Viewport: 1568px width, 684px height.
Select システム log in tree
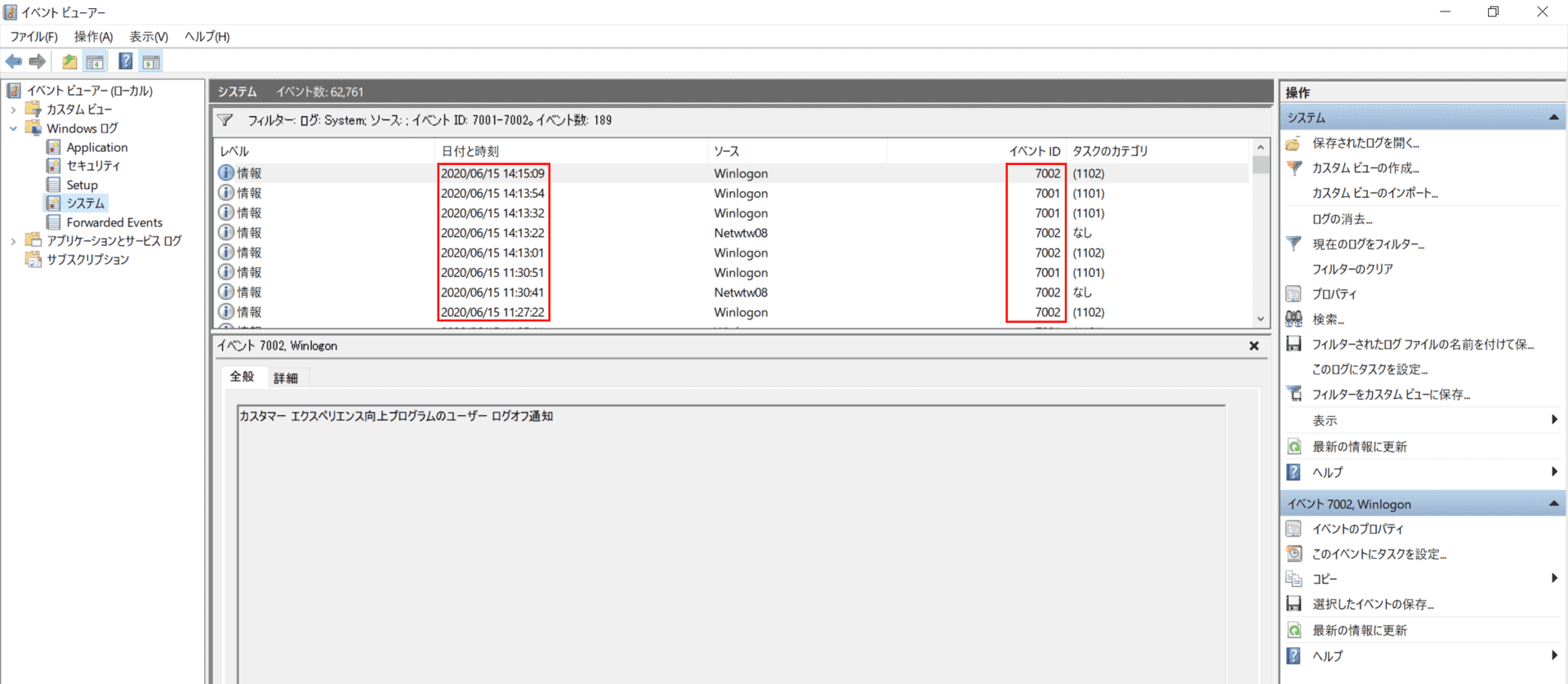point(85,203)
